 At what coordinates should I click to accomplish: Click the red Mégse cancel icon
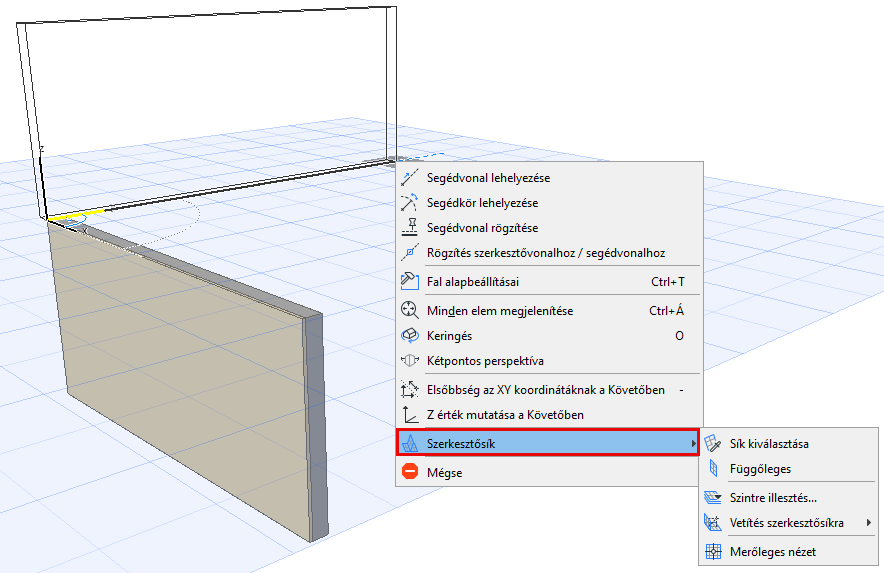point(410,471)
